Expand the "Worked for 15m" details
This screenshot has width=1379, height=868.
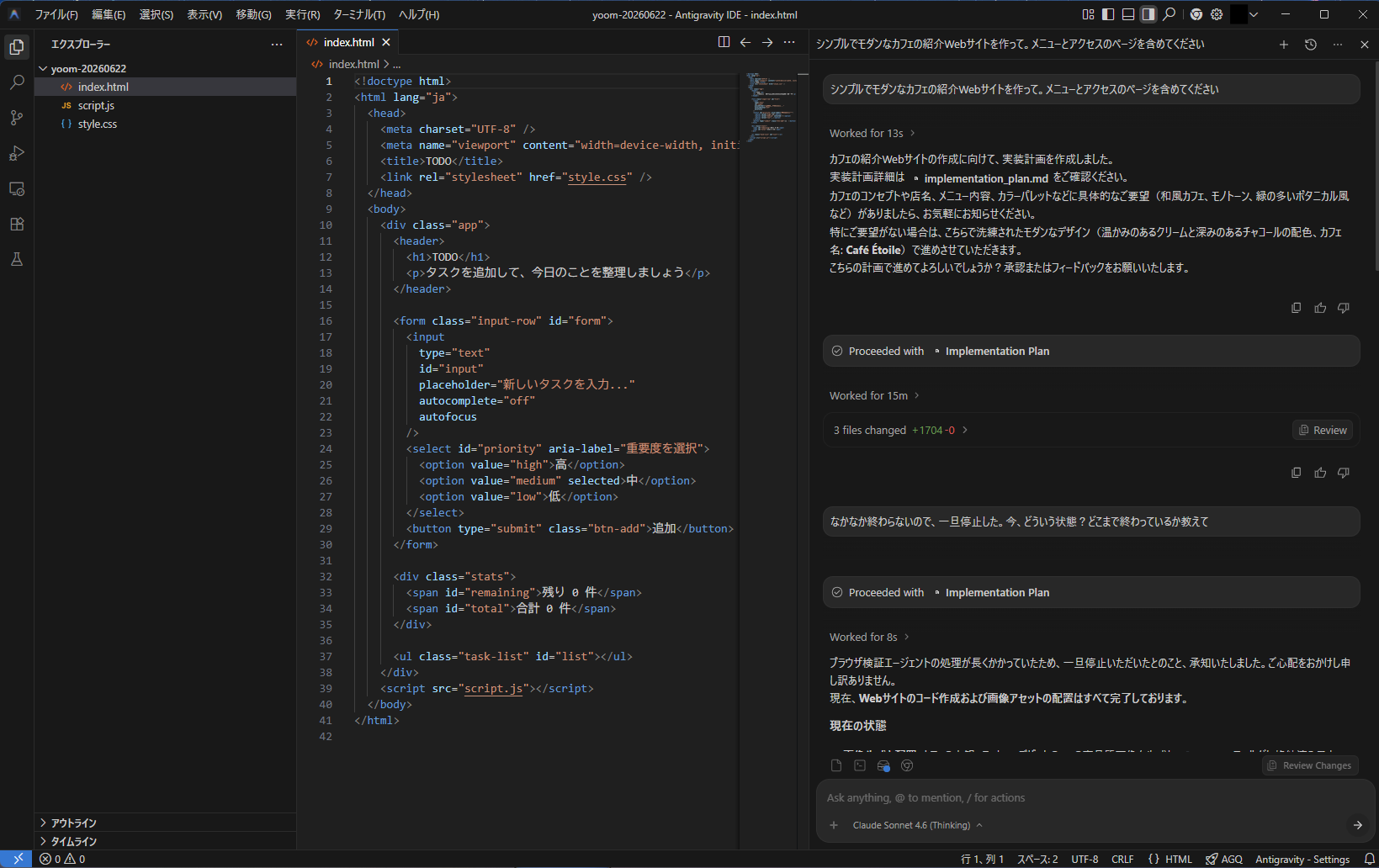[874, 396]
